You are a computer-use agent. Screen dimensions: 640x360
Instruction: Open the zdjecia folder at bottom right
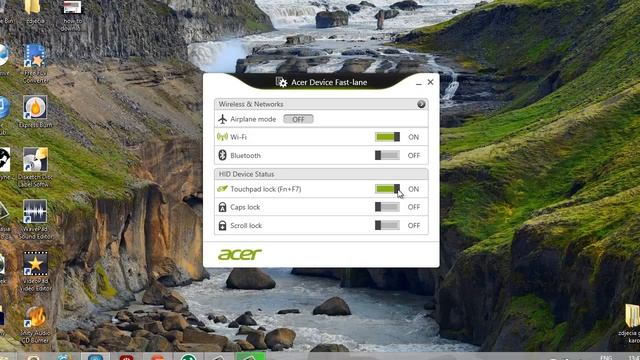631,323
